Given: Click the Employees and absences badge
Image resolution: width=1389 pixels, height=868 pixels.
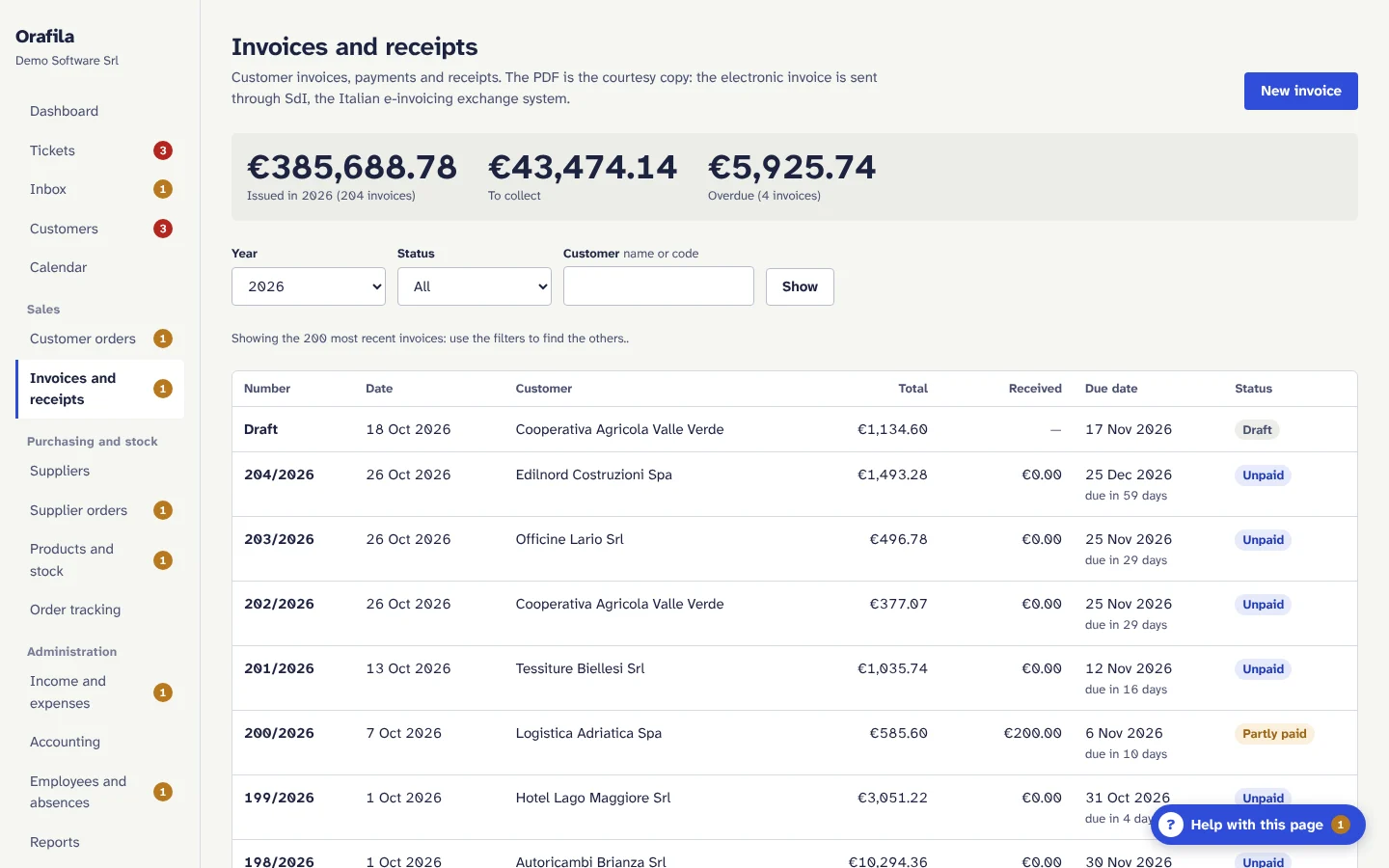Looking at the screenshot, I should pos(163,792).
